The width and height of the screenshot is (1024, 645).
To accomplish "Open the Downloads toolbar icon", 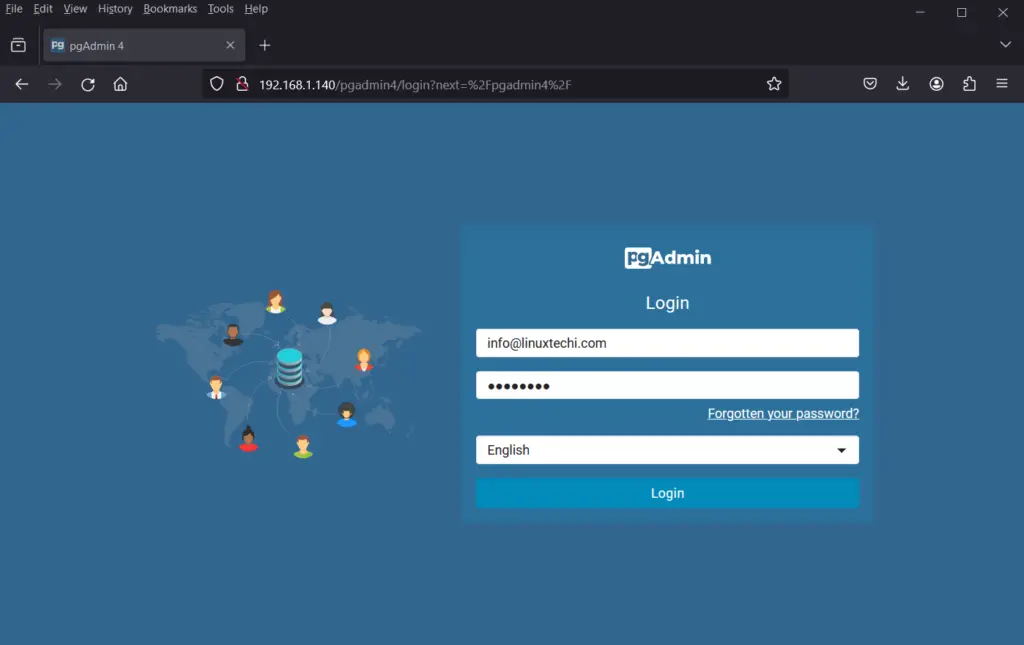I will coord(903,84).
